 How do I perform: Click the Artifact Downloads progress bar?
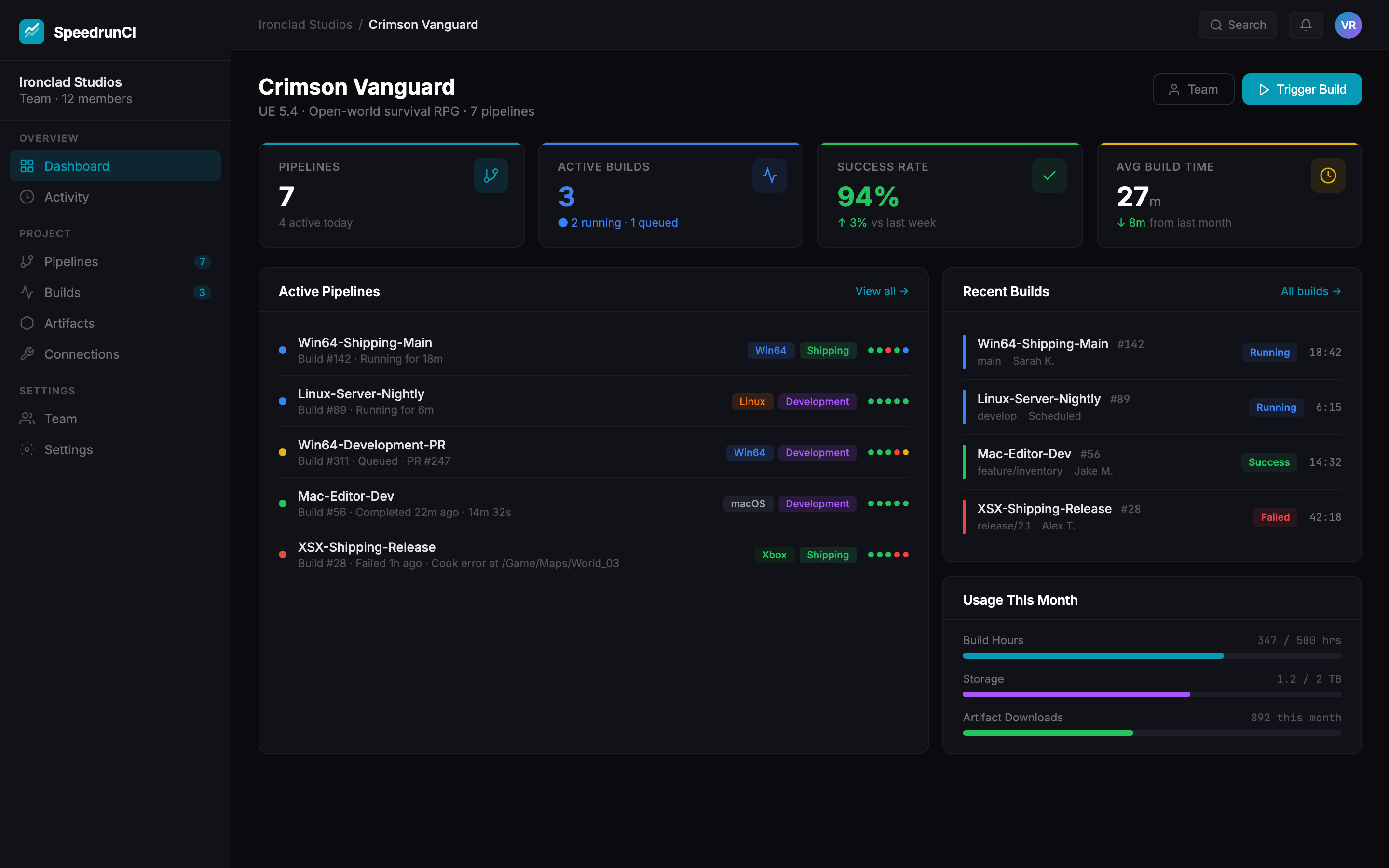coord(1152,733)
